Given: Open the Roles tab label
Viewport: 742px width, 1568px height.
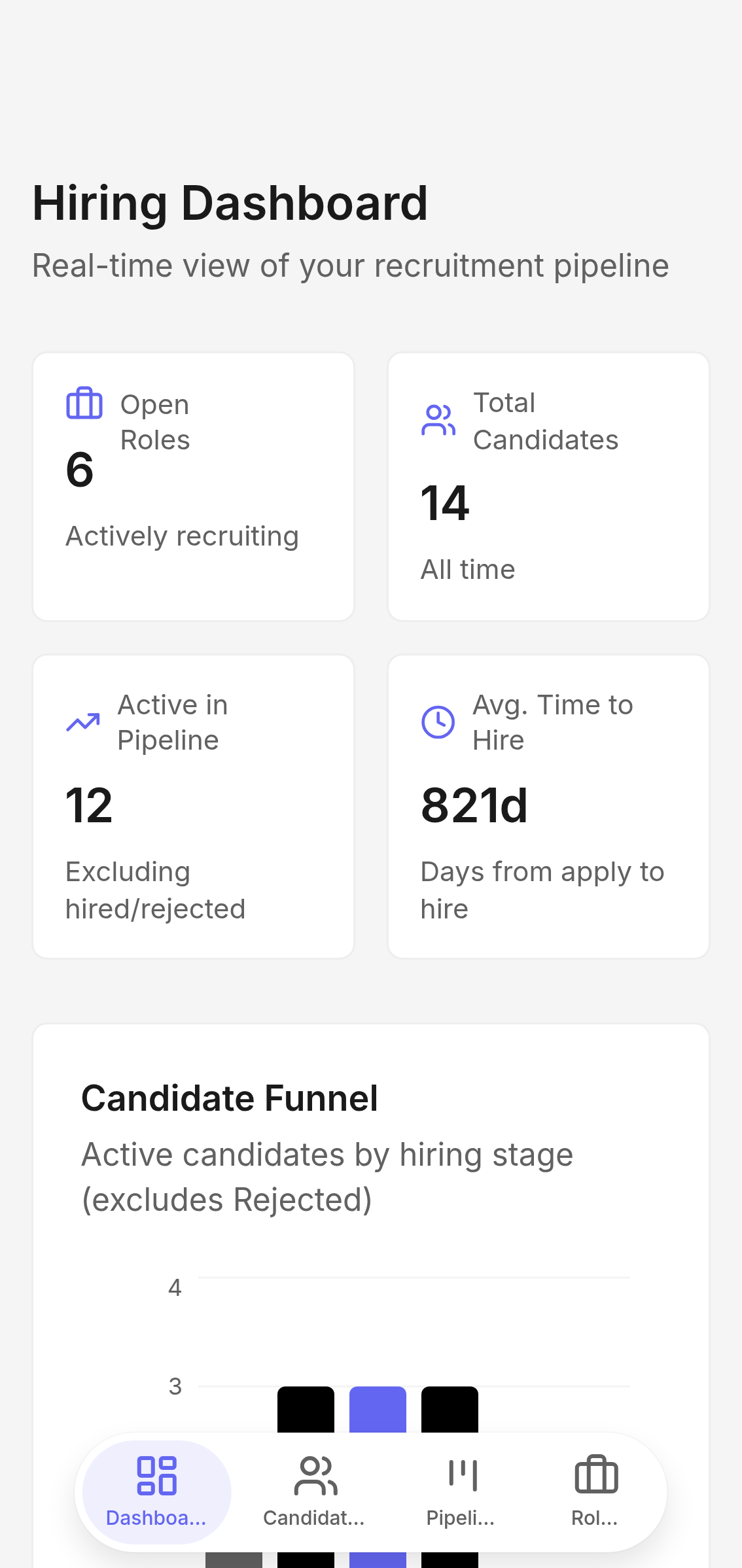Looking at the screenshot, I should pyautogui.click(x=595, y=1518).
